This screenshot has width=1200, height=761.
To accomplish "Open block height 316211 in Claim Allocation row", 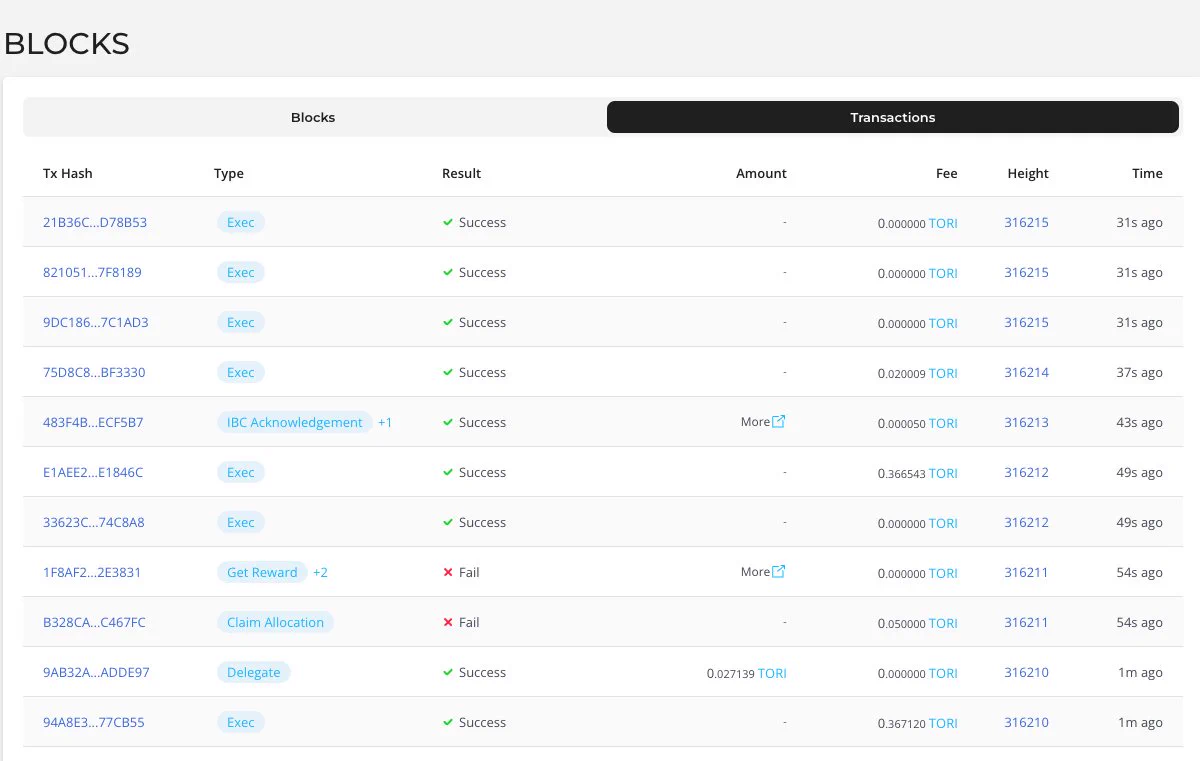I will (x=1026, y=622).
